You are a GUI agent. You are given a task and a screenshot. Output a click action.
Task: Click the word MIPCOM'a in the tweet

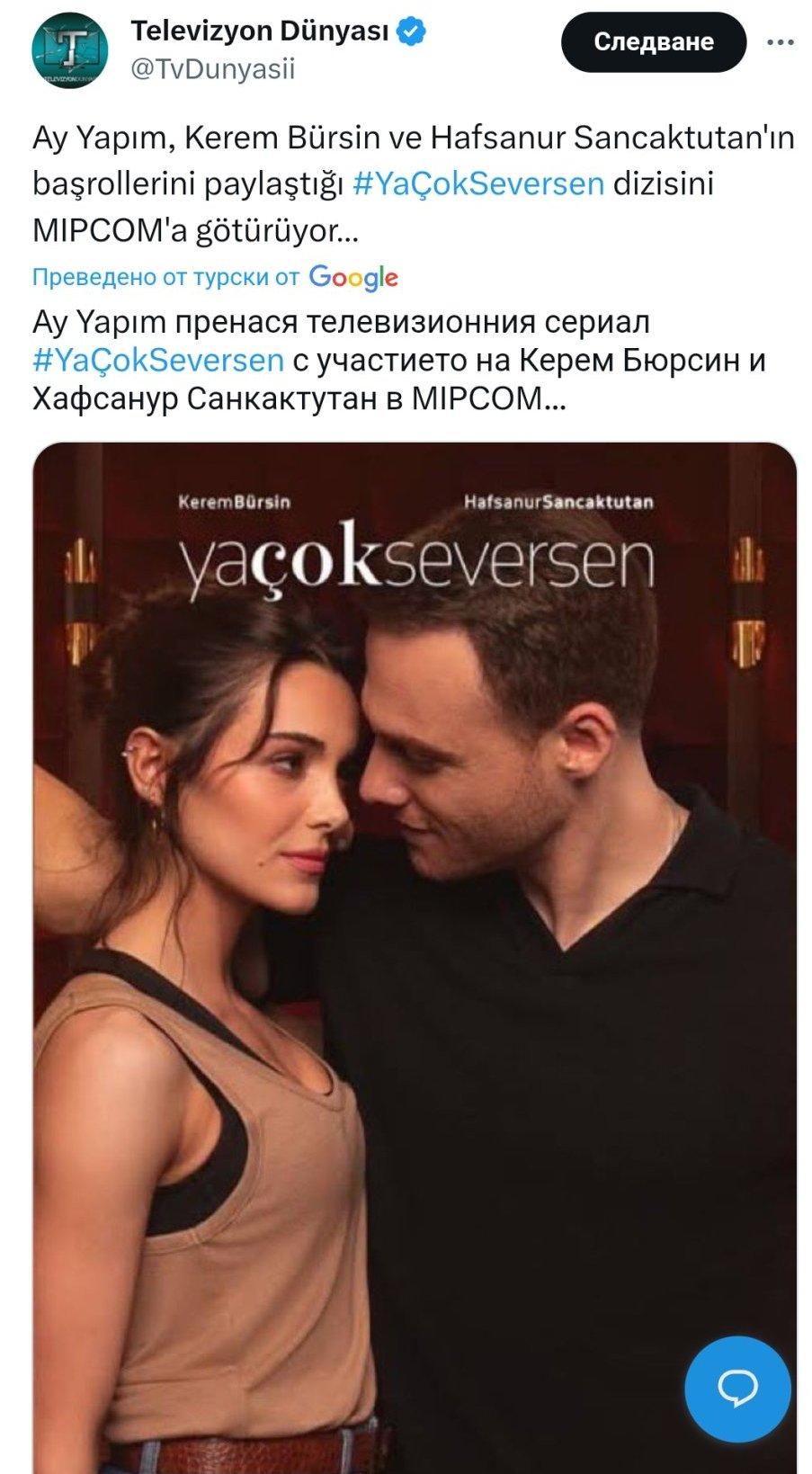(110, 230)
